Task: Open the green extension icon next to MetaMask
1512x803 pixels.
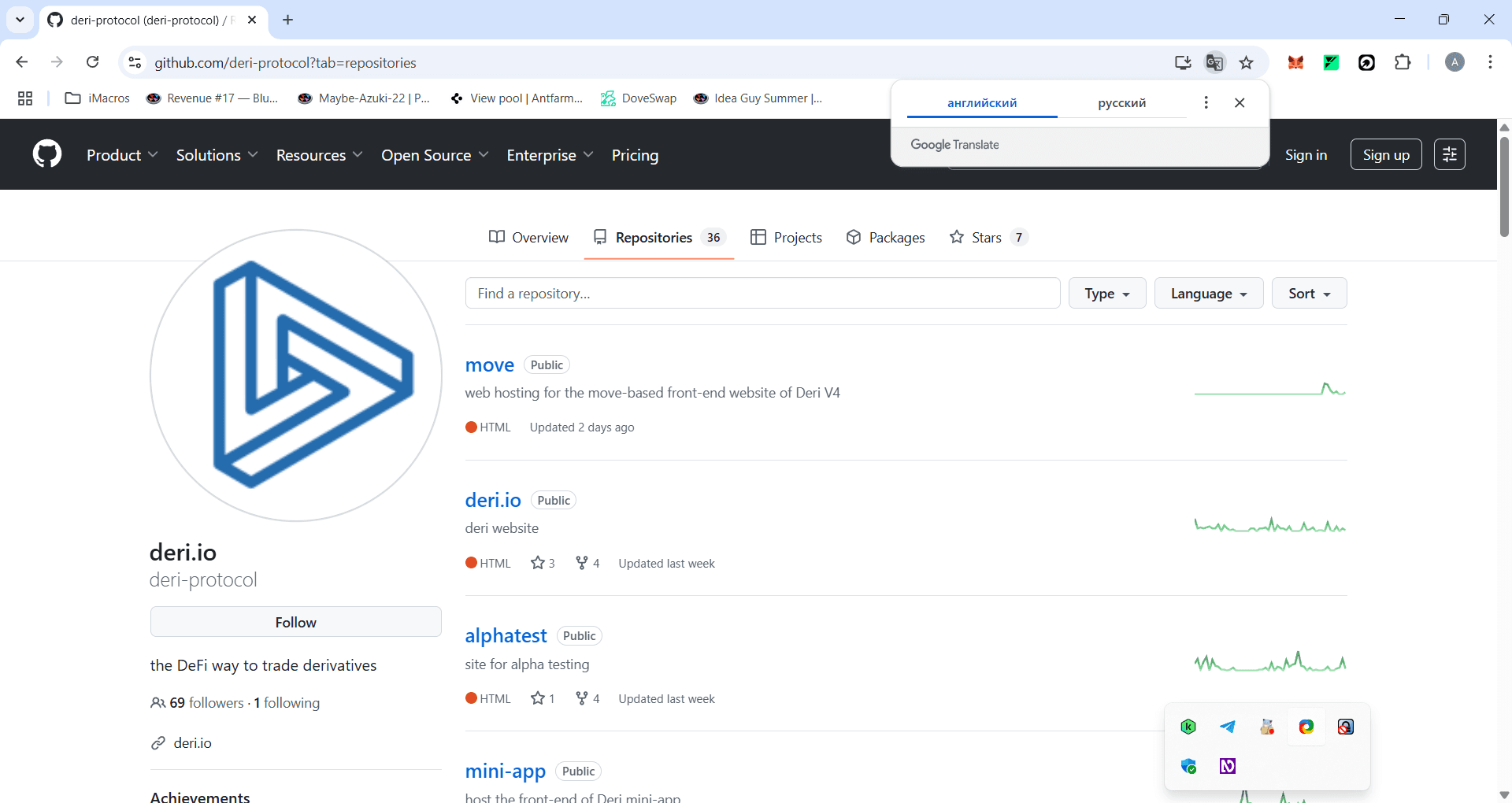Action: coord(1331,63)
